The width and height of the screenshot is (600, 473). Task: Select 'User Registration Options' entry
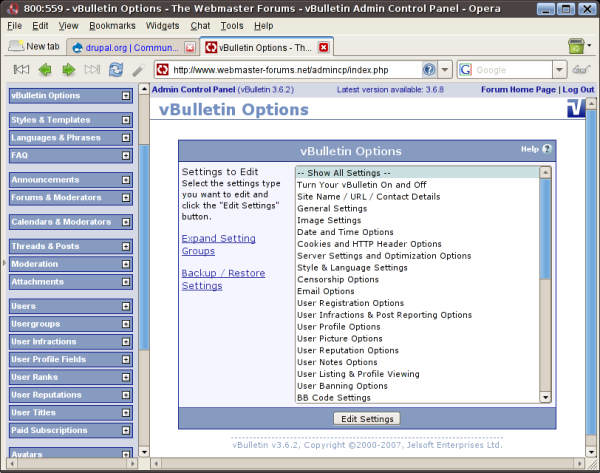pos(417,303)
